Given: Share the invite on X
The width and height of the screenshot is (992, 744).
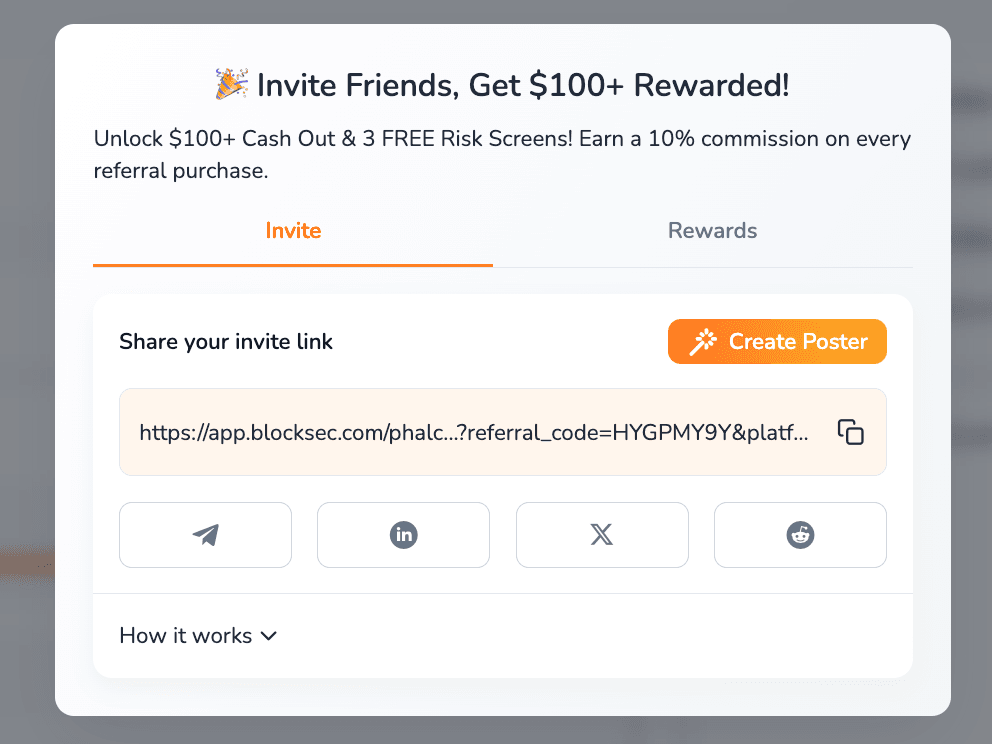Looking at the screenshot, I should point(602,535).
